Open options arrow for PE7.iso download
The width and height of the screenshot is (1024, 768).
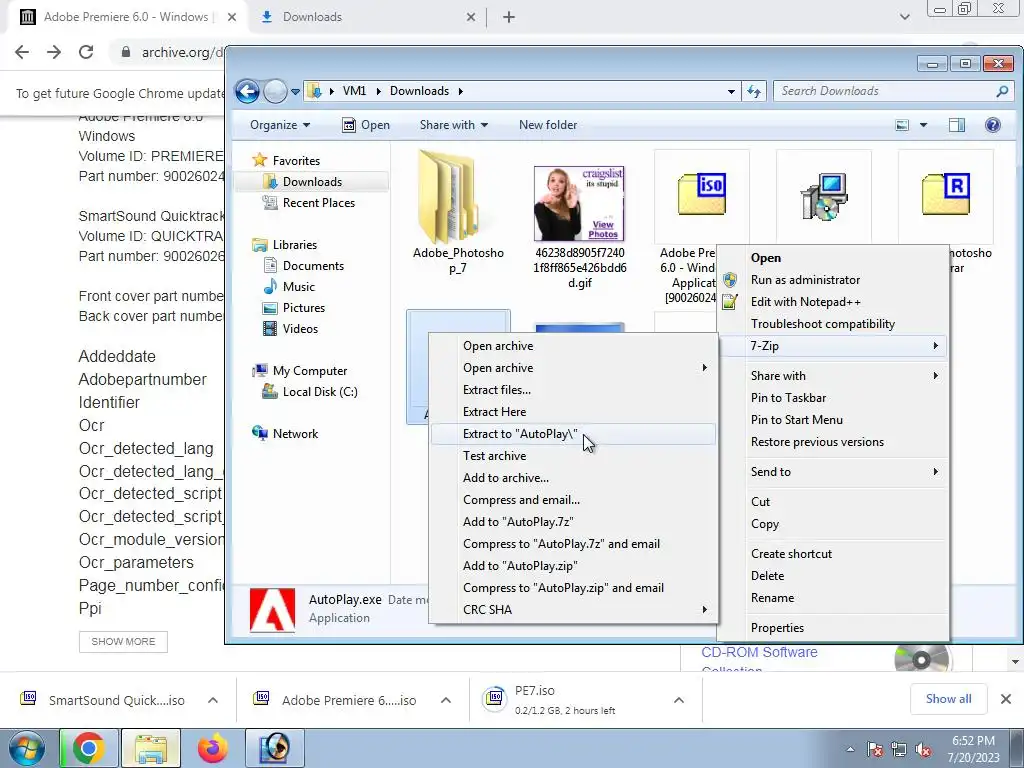coord(679,700)
